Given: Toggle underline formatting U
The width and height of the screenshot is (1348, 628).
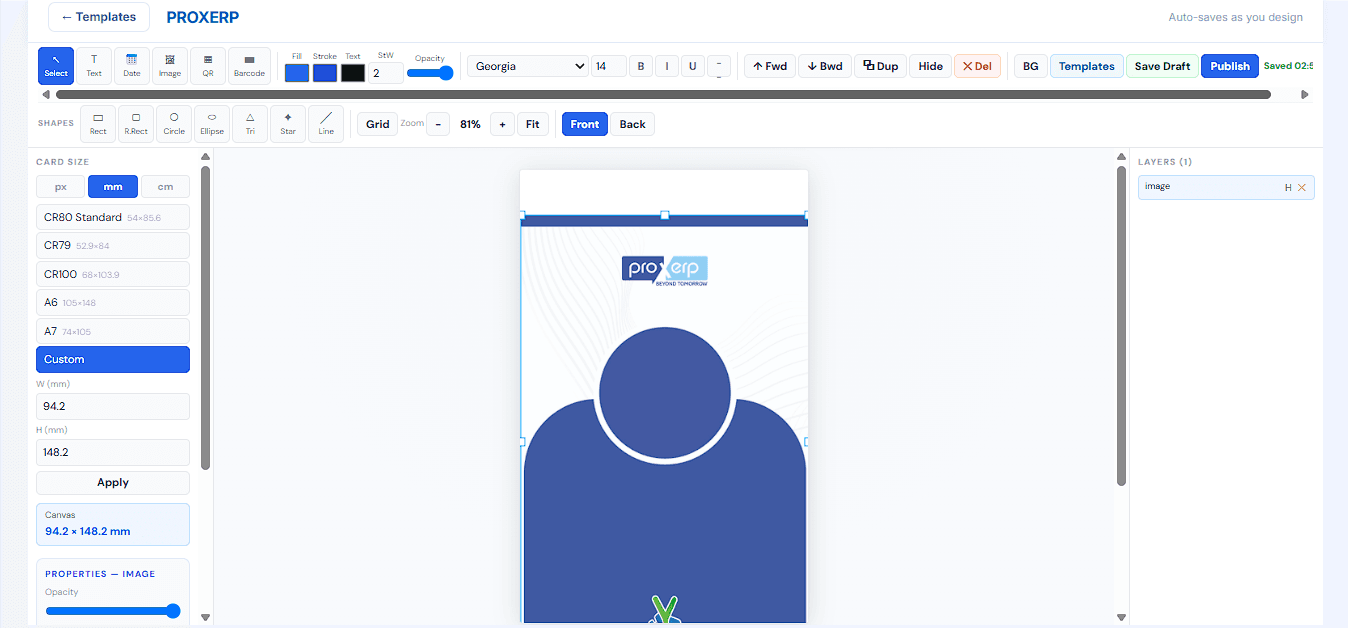Looking at the screenshot, I should click(693, 66).
